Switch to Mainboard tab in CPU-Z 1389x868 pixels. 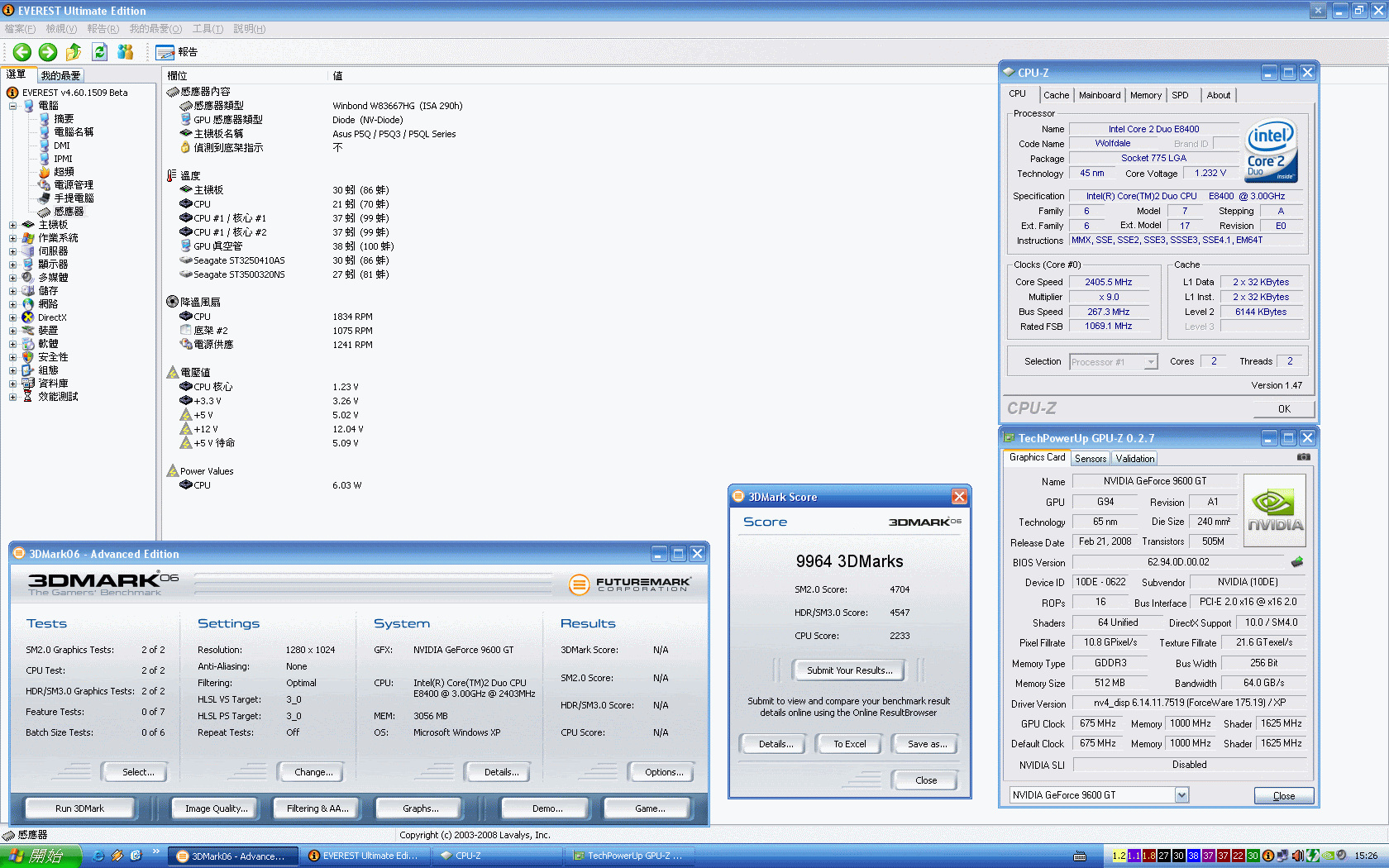pos(1100,95)
